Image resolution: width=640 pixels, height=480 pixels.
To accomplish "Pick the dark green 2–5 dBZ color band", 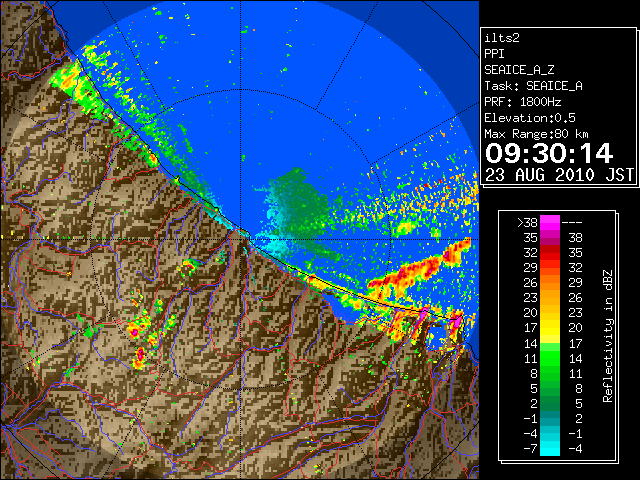I will pyautogui.click(x=550, y=403).
